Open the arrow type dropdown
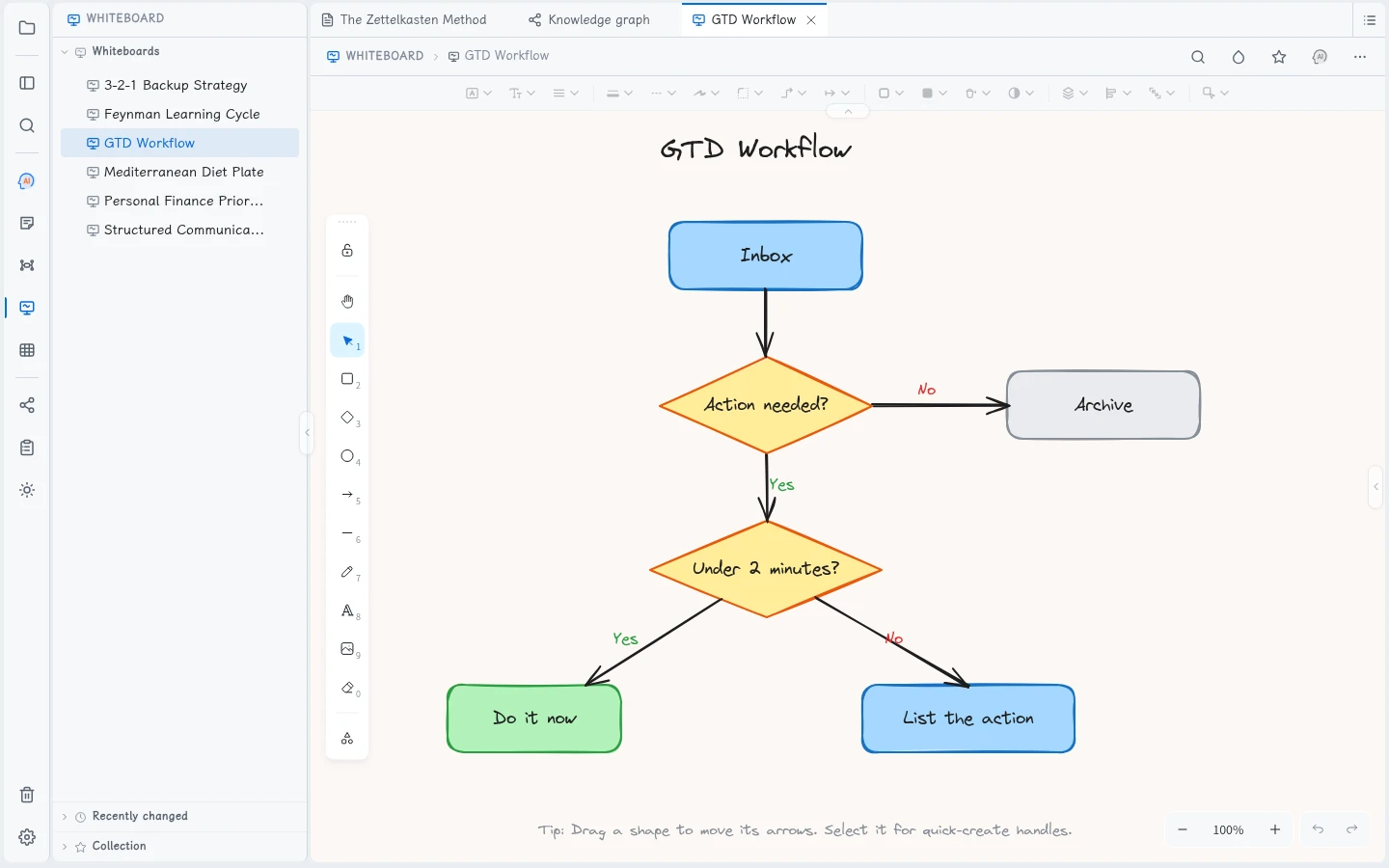1389x868 pixels. click(793, 94)
